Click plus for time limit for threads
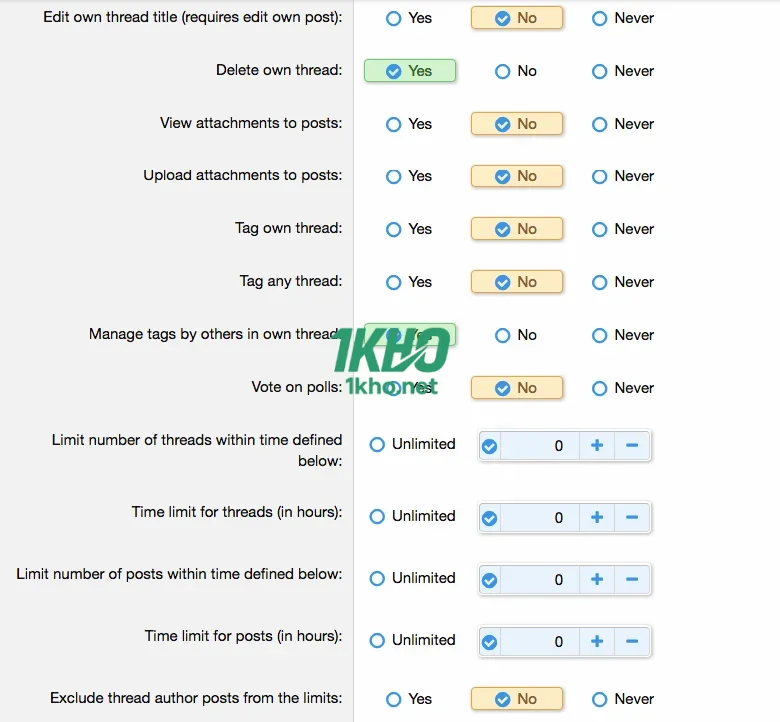 pyautogui.click(x=597, y=517)
